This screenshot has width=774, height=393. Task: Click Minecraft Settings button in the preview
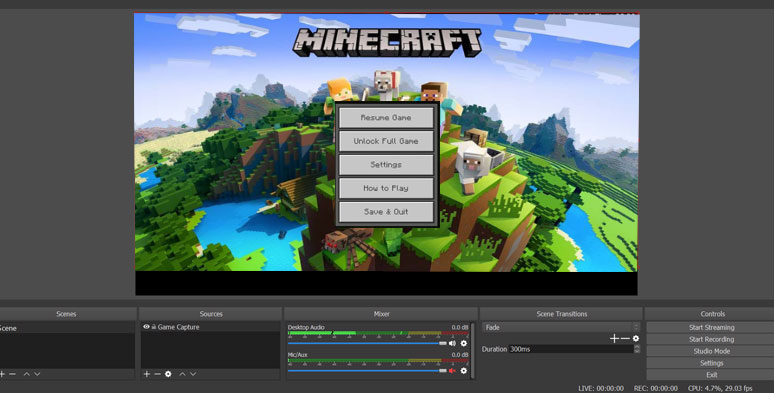coord(386,164)
